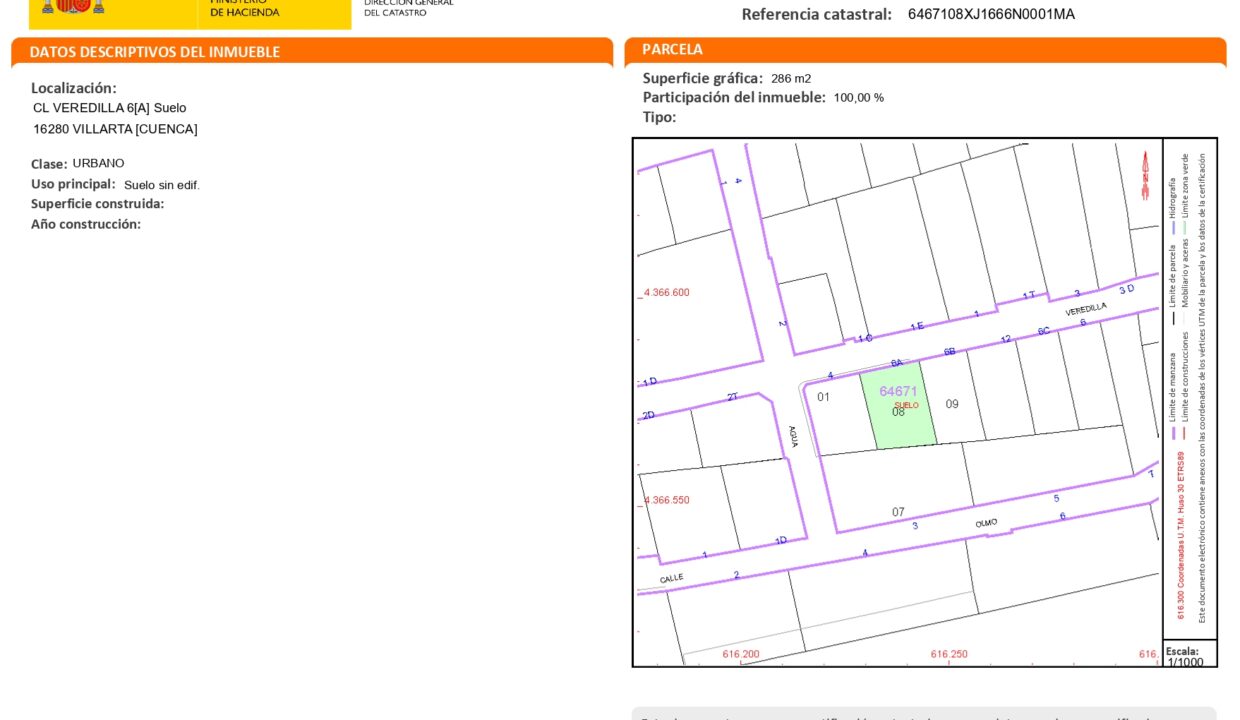This screenshot has height=720, width=1240.
Task: Click the 'Localización:' label
Action: point(74,88)
